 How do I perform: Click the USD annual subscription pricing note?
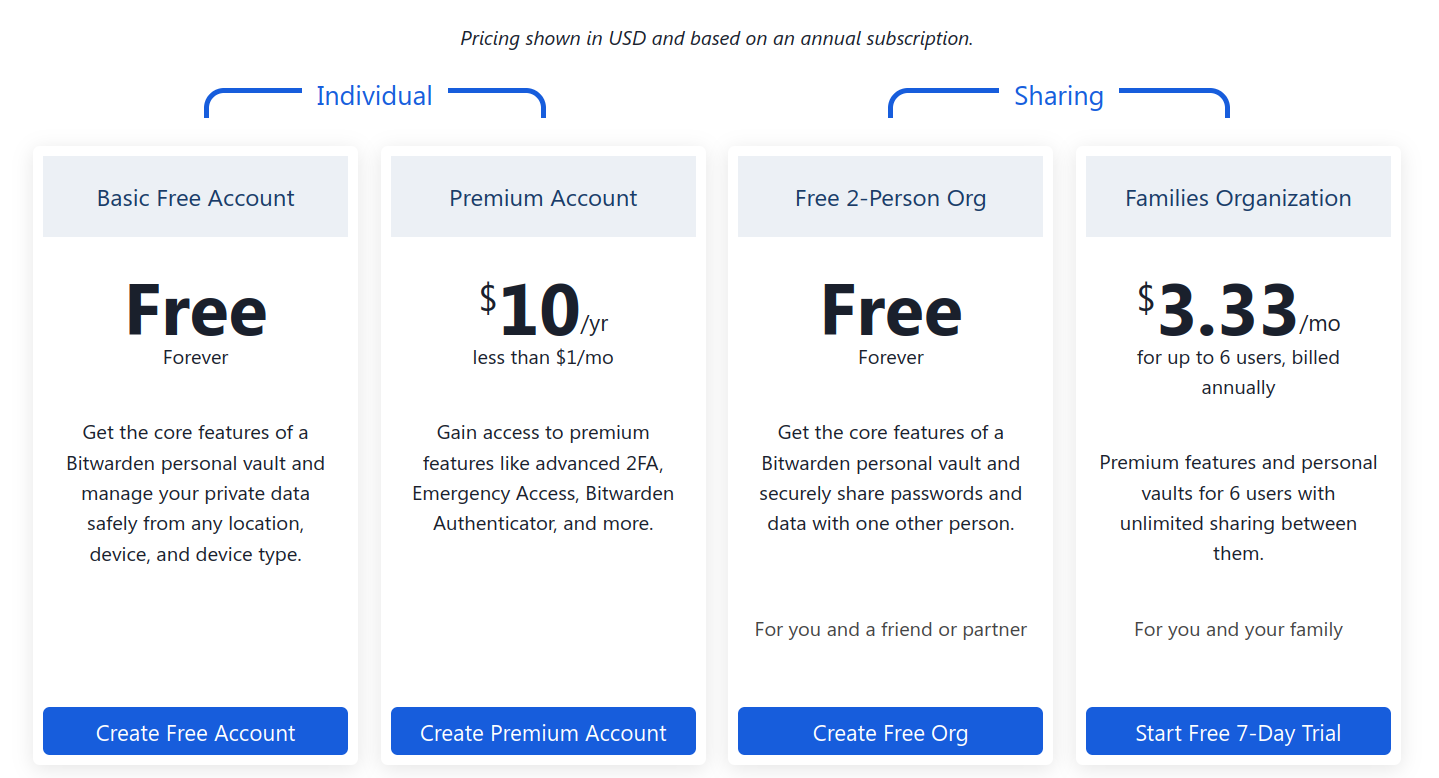716,39
